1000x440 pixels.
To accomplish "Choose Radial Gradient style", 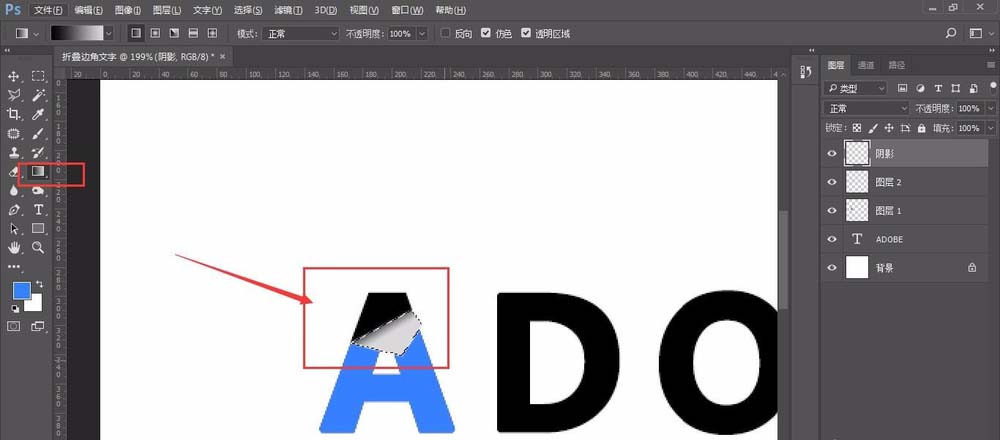I will coord(155,33).
